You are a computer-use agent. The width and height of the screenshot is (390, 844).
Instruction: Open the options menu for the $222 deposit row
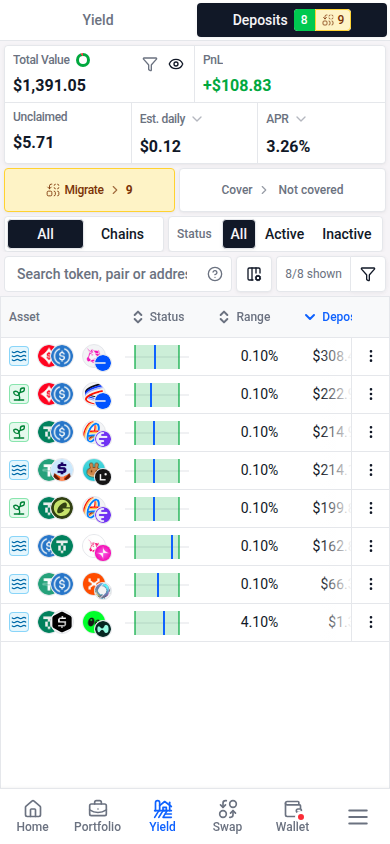(371, 394)
